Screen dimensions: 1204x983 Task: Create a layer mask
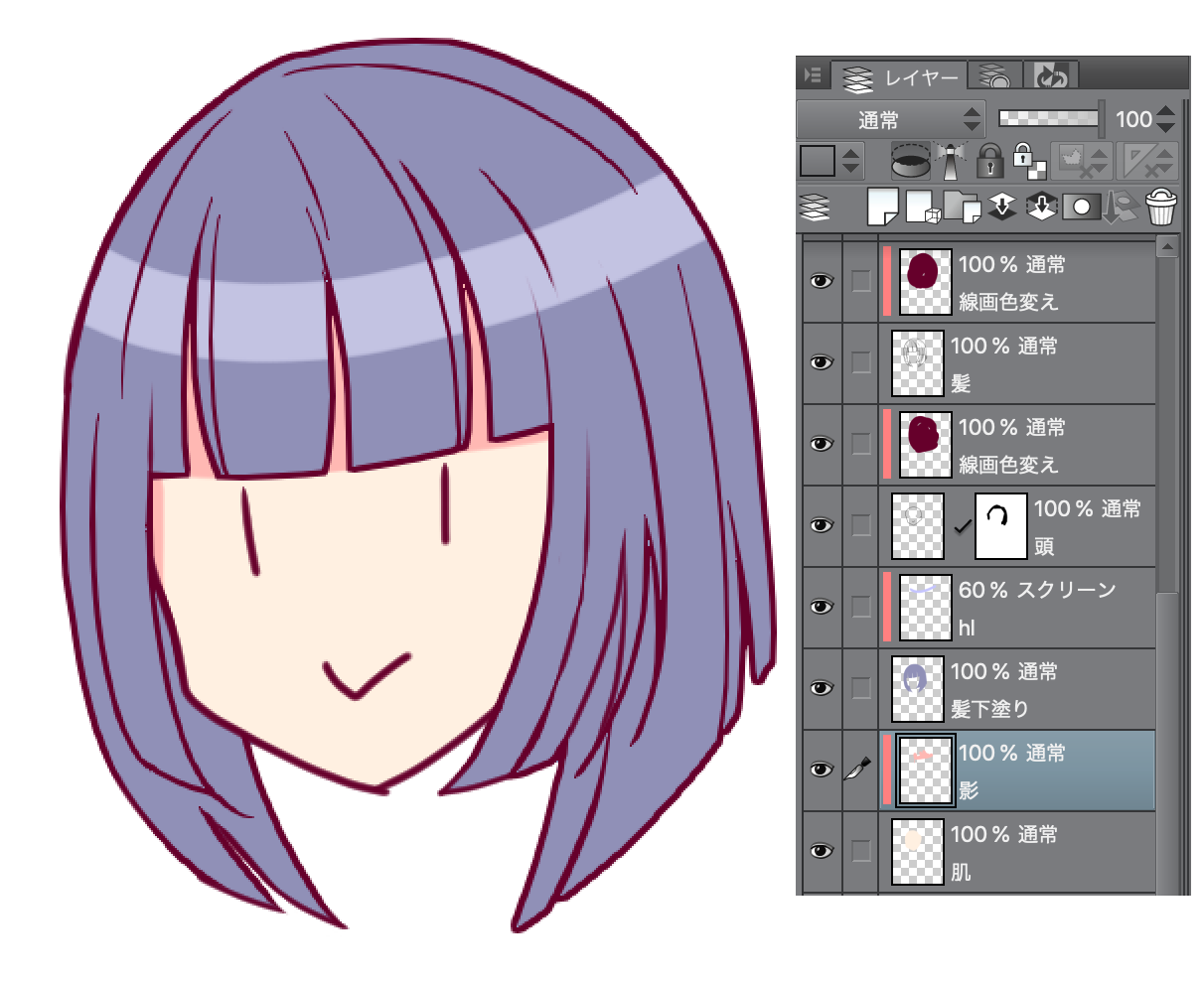pos(1081,208)
